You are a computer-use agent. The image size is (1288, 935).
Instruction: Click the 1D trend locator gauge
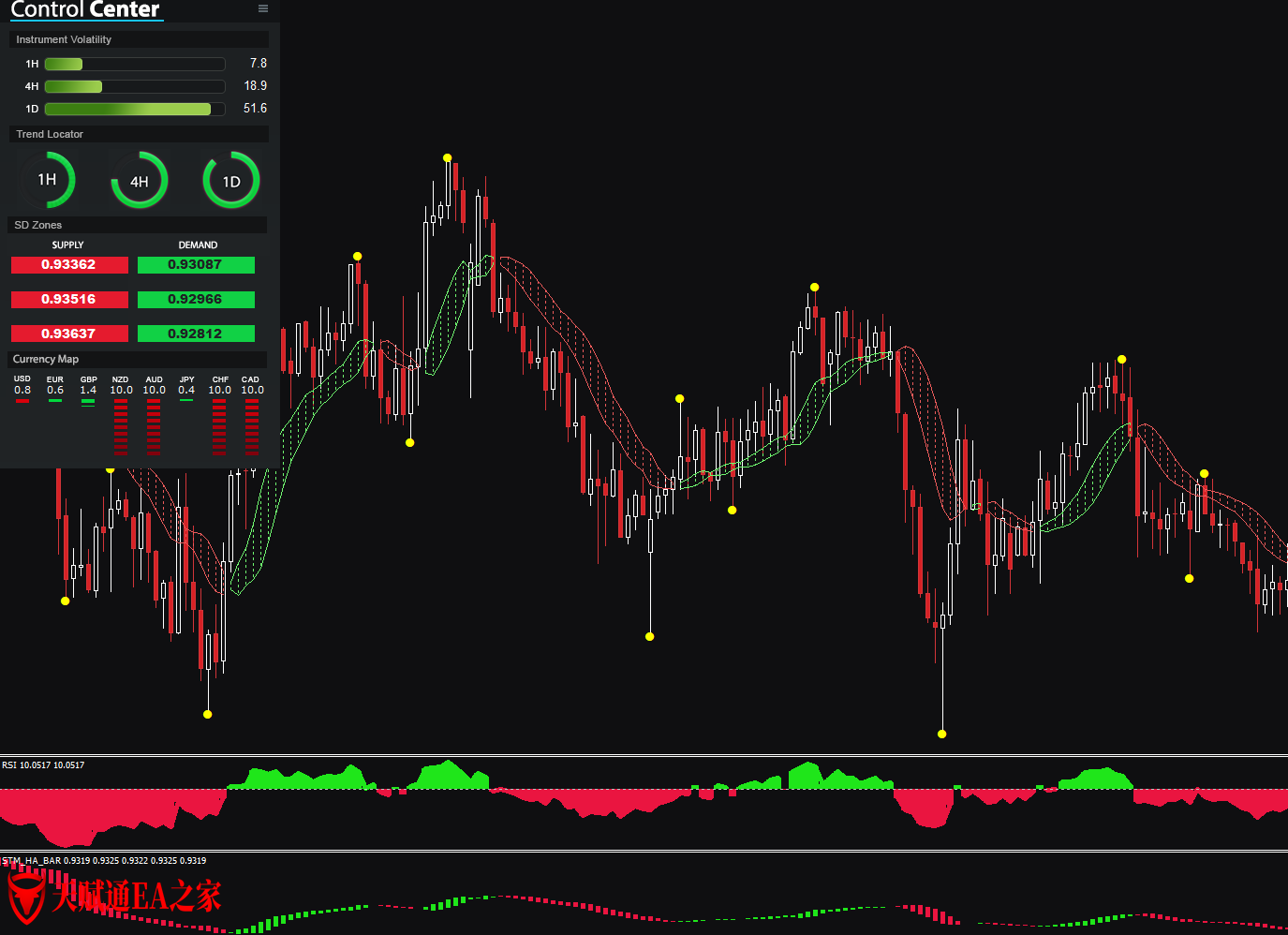(231, 181)
